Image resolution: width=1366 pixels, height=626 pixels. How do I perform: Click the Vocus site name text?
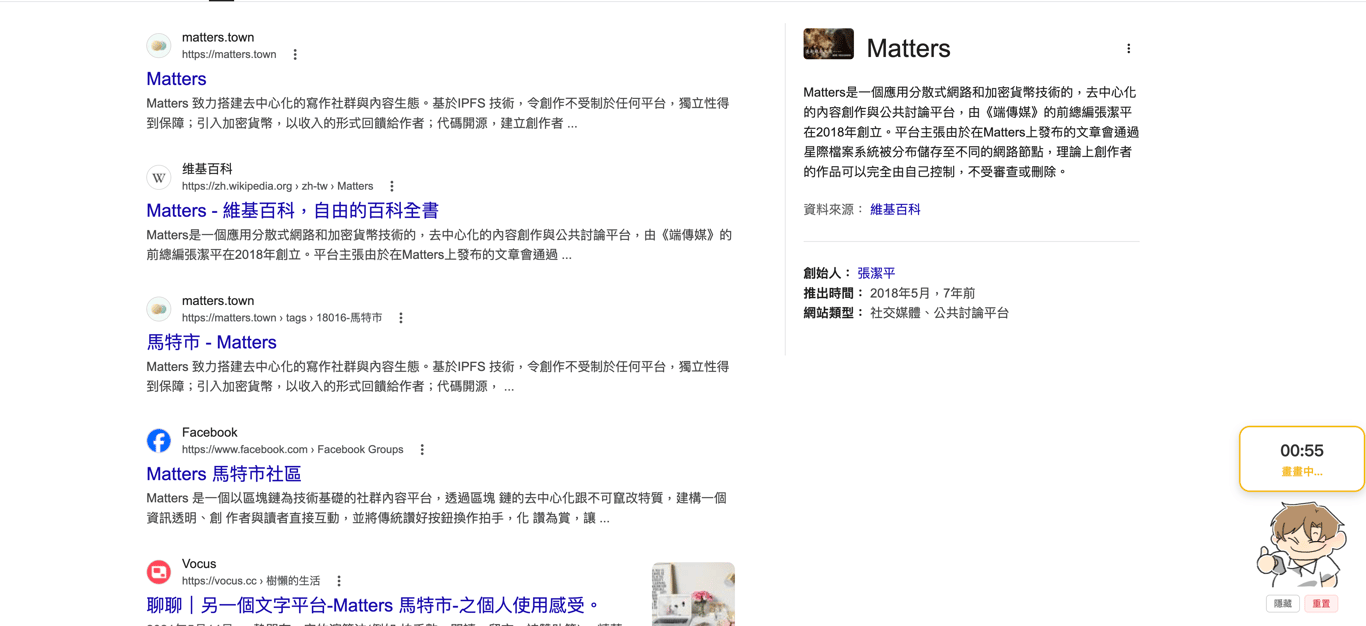(199, 564)
